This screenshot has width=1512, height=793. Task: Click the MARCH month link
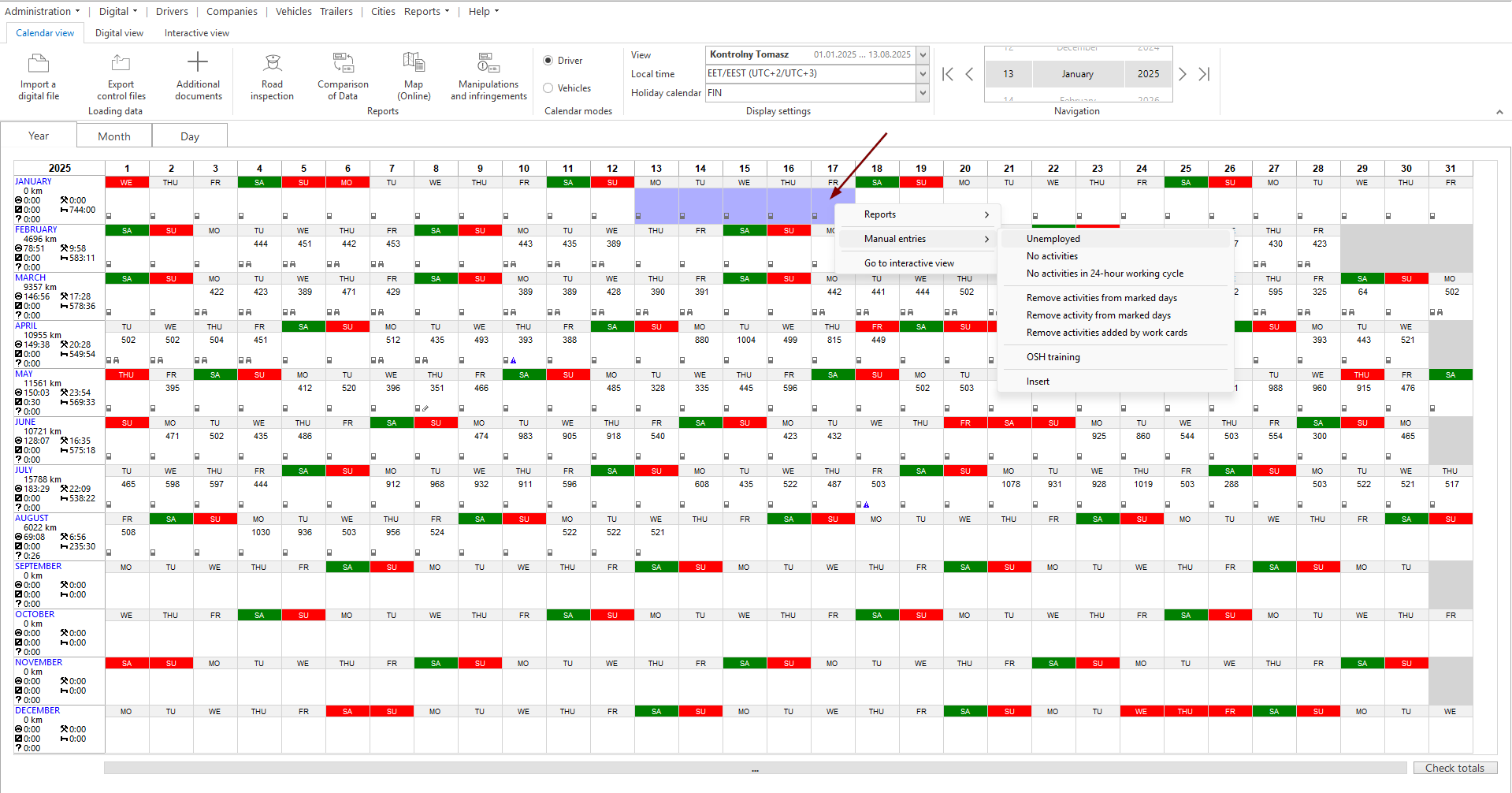point(31,277)
